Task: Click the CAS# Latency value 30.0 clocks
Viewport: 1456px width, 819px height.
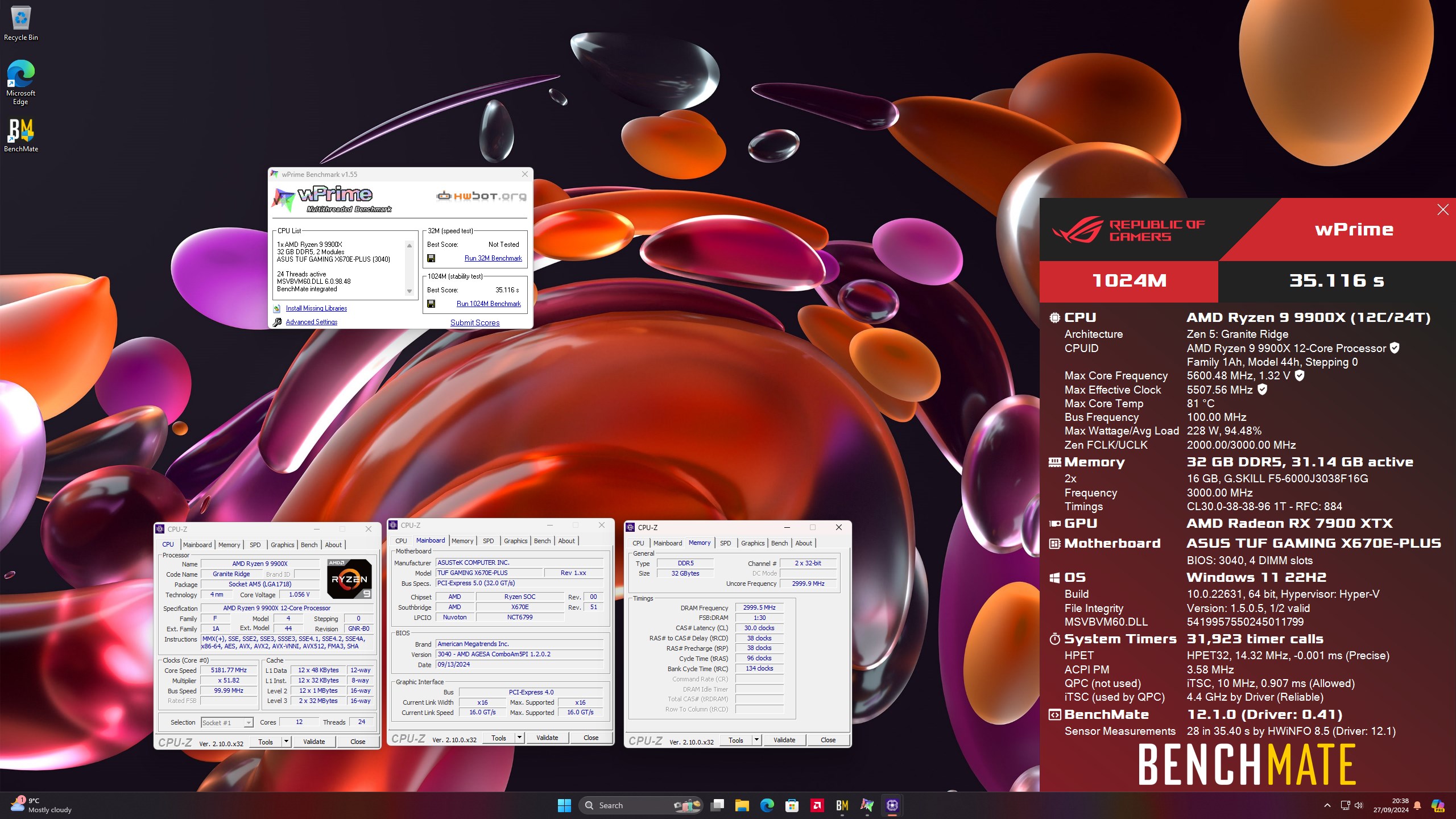Action: pos(759,628)
